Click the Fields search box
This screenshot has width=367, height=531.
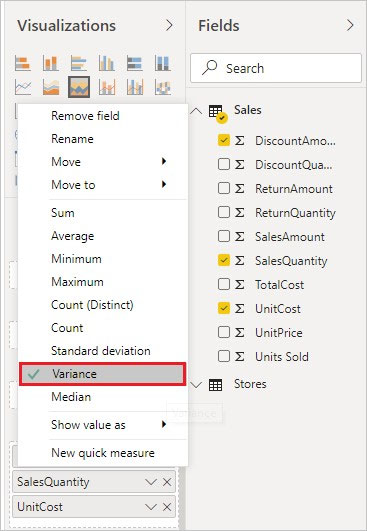tap(276, 68)
